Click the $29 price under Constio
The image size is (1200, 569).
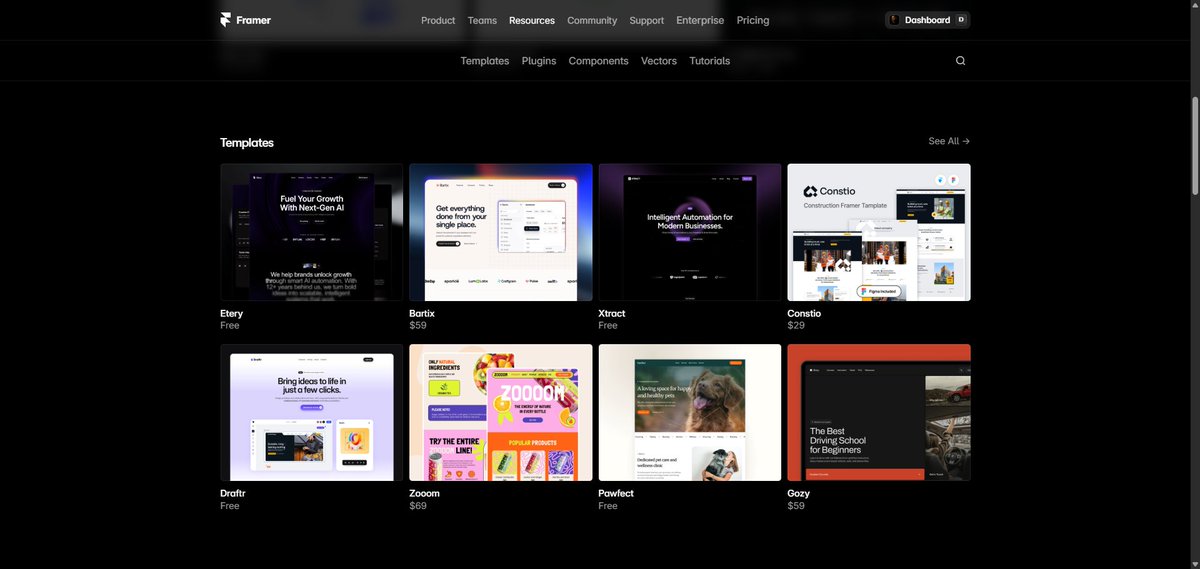pyautogui.click(x=795, y=325)
